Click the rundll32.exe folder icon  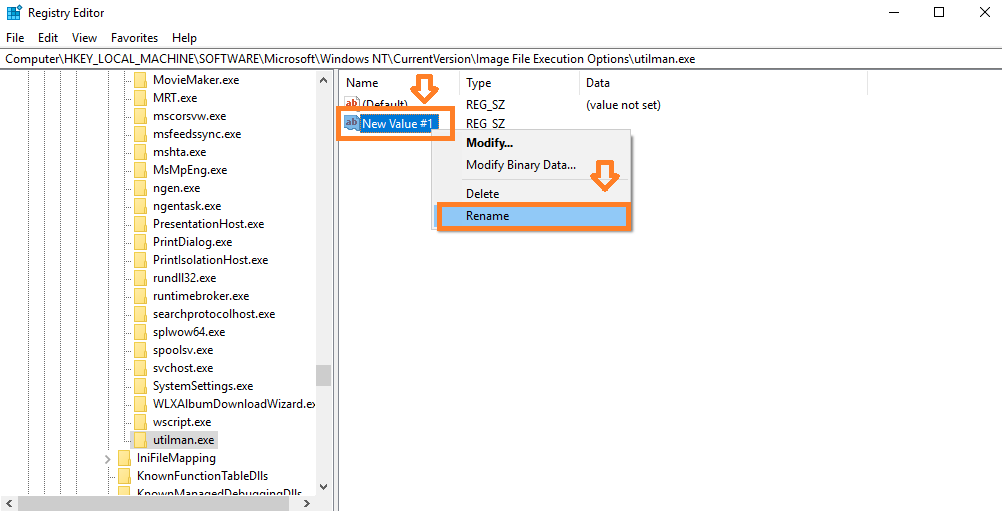coord(140,278)
